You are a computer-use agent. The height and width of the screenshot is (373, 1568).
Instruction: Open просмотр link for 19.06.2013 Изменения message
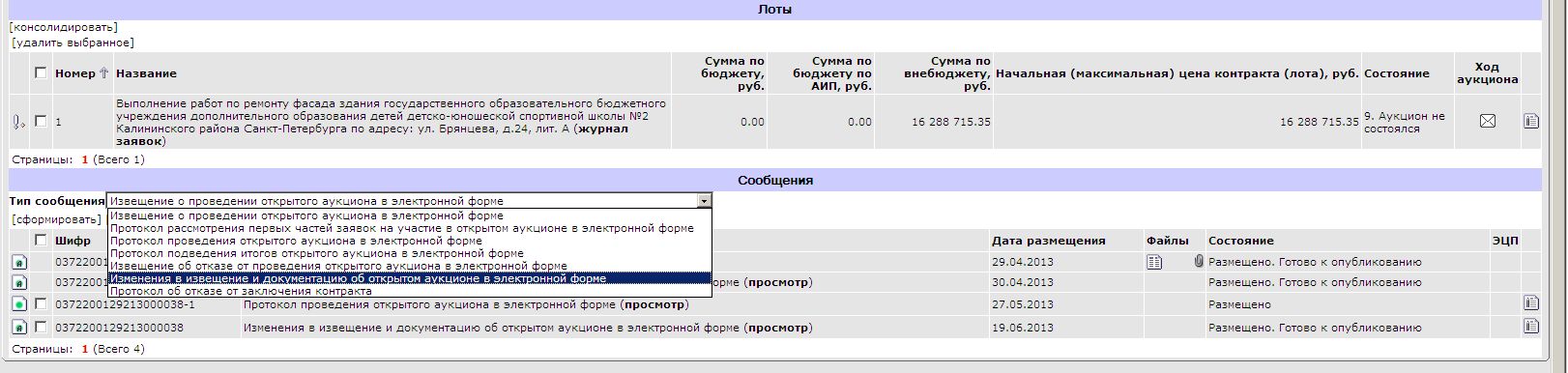777,328
